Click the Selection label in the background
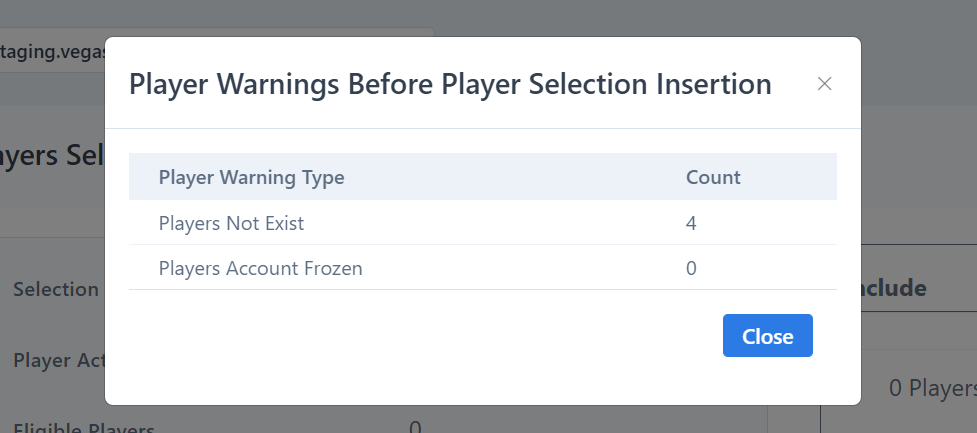 coord(56,289)
